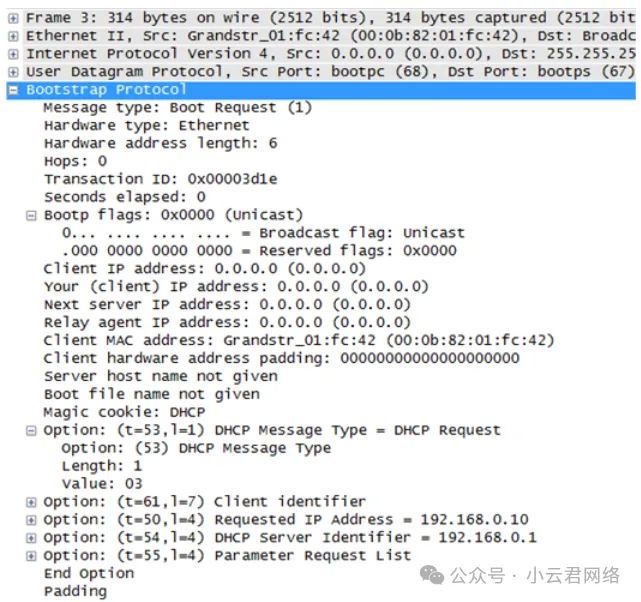Collapse the DHCP Message Type option
Screen dimensions: 641x602
[31, 430]
